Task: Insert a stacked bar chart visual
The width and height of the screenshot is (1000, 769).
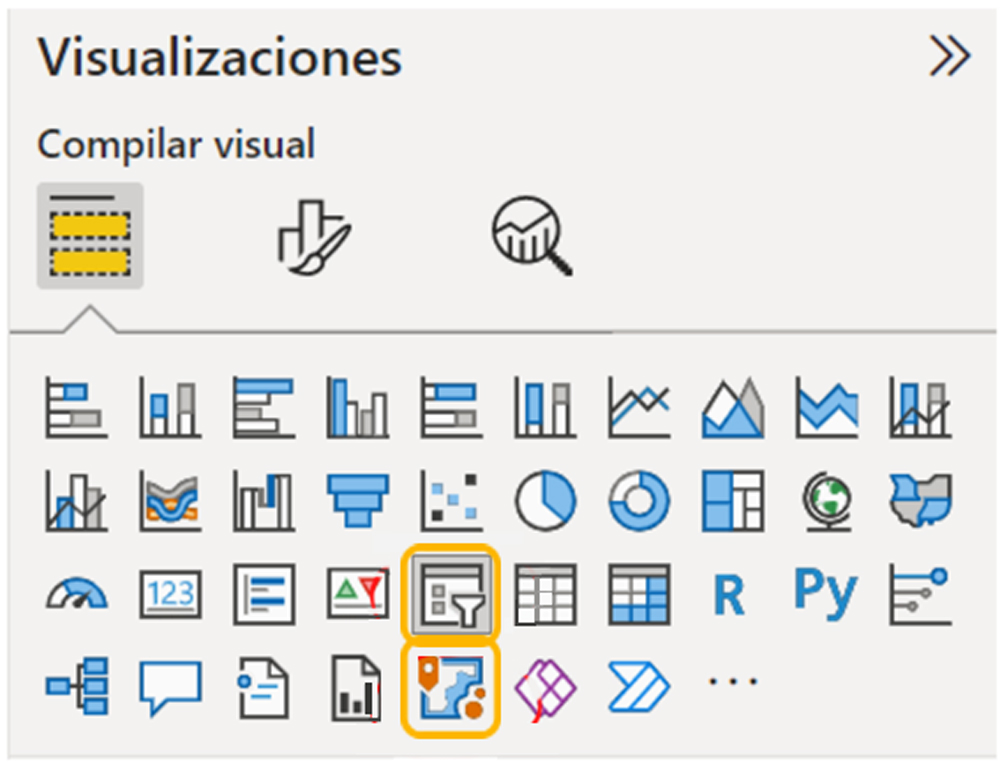Action: click(x=77, y=407)
